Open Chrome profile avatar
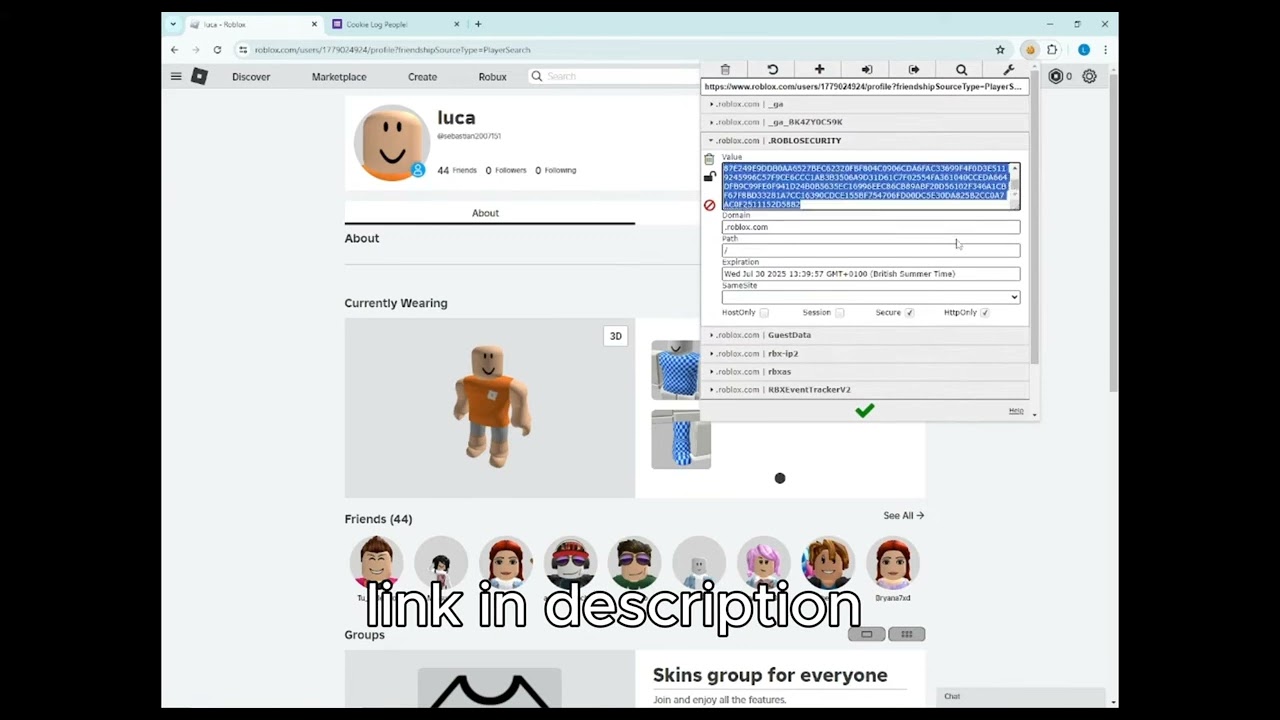Screen dimensions: 1280x720 pos(1084,49)
